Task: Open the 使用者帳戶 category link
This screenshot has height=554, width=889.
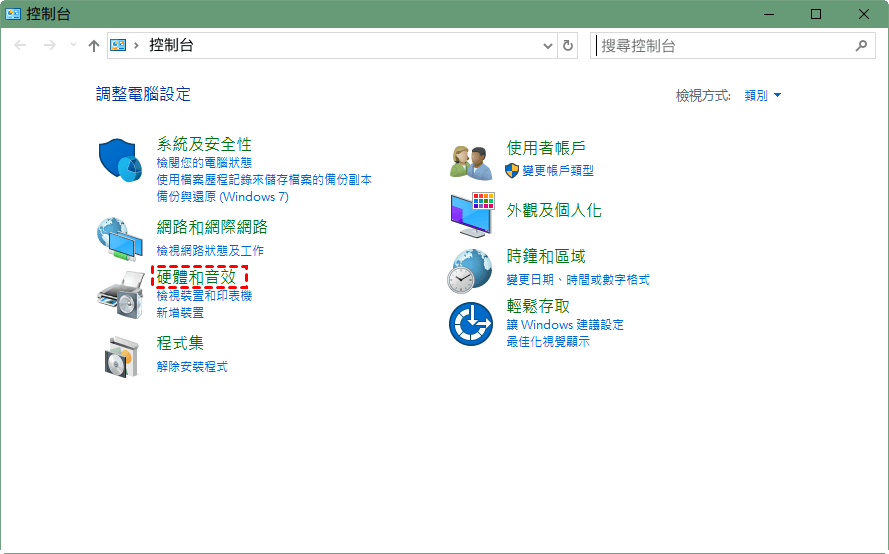Action: tap(546, 148)
